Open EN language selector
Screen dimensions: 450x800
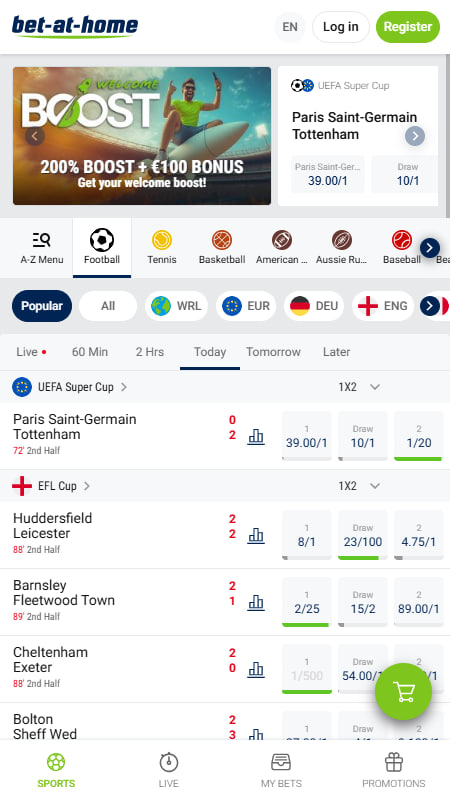point(290,27)
